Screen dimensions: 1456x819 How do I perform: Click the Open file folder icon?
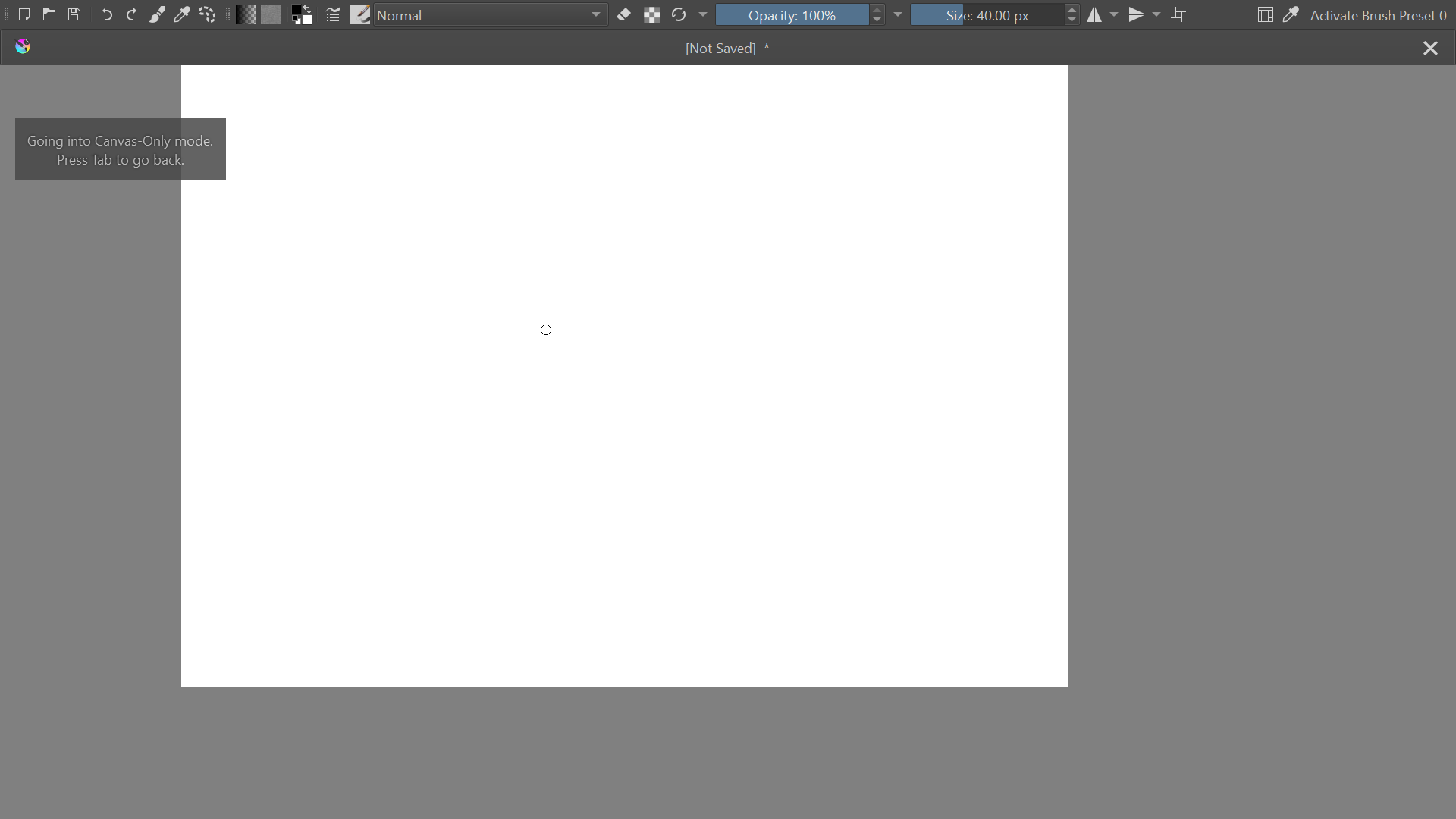click(49, 15)
